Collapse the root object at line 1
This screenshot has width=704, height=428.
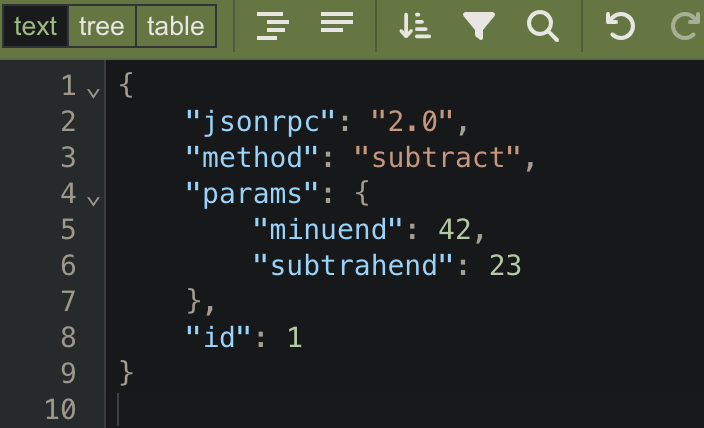94,92
